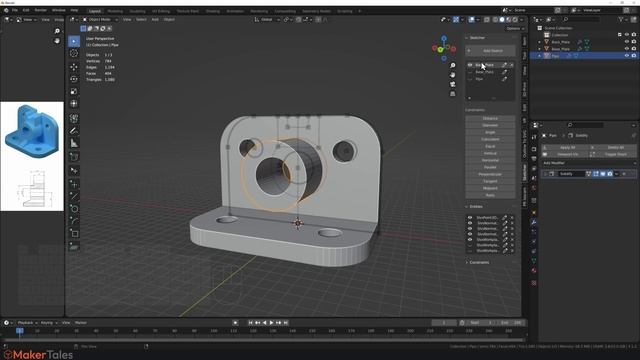Open the Window menu
The height and width of the screenshot is (360, 640).
(58, 10)
